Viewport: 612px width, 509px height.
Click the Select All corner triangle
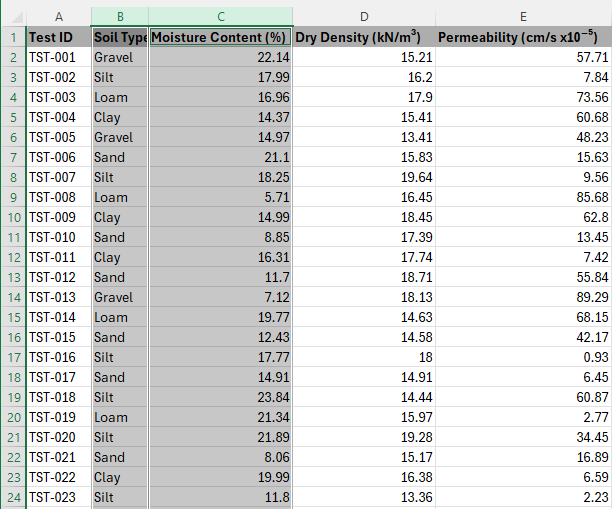[15, 17]
